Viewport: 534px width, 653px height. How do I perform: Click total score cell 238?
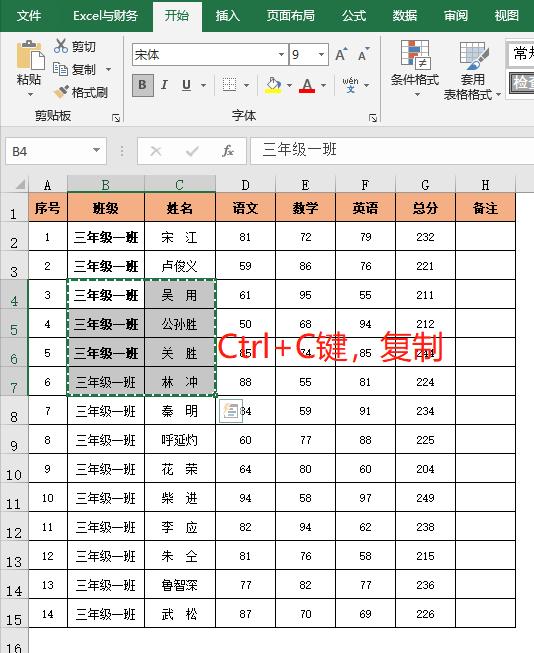(425, 527)
